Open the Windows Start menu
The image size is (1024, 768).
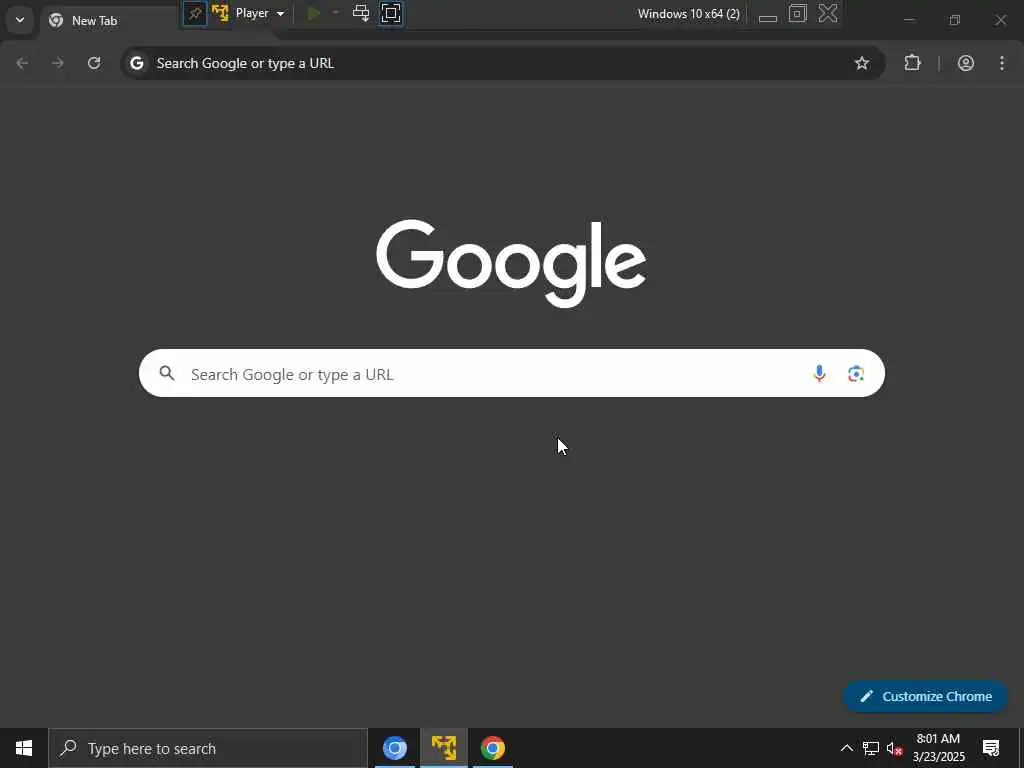[x=24, y=748]
